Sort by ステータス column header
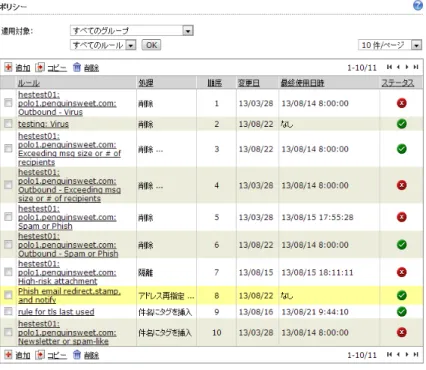The image size is (426, 370). point(398,83)
